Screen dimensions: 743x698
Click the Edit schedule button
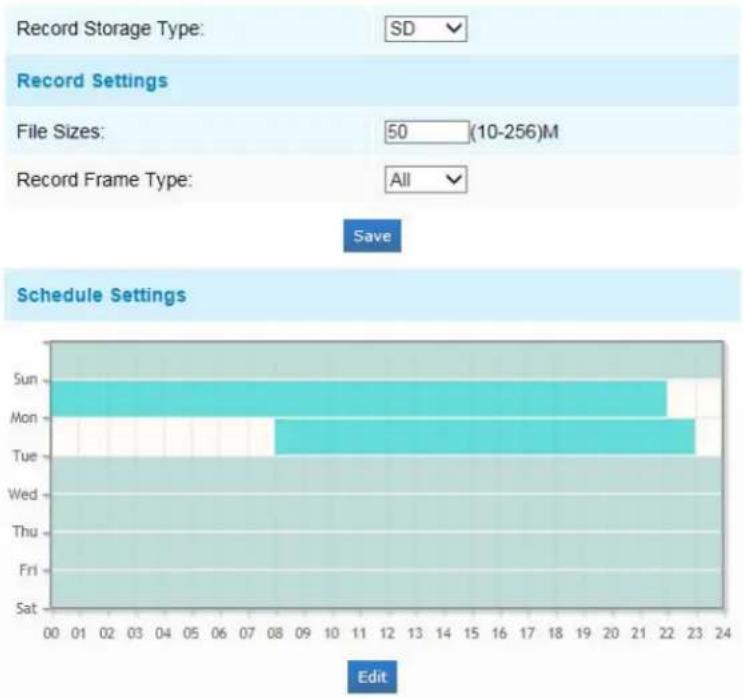point(372,676)
